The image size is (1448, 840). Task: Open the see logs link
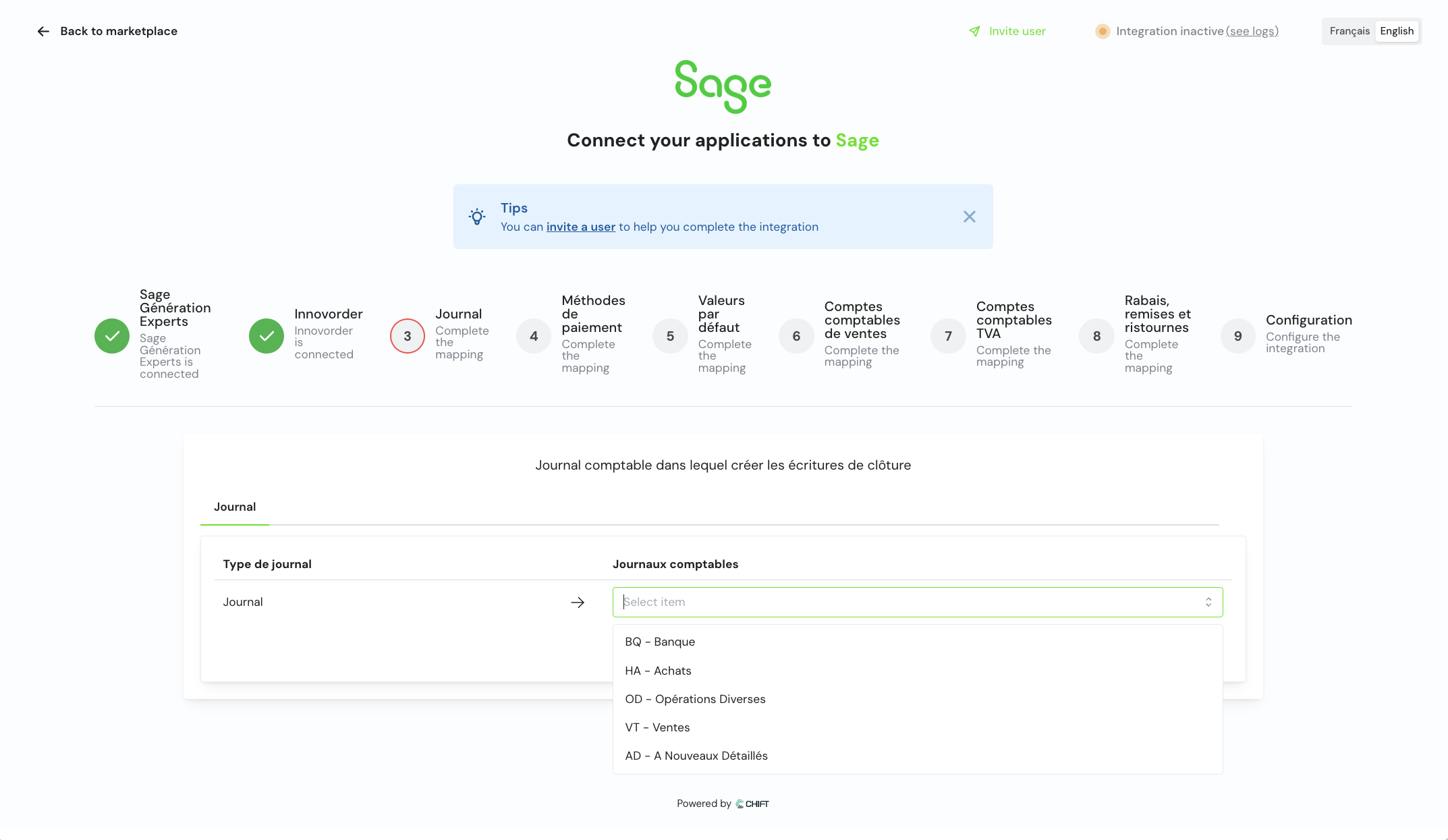click(1252, 31)
